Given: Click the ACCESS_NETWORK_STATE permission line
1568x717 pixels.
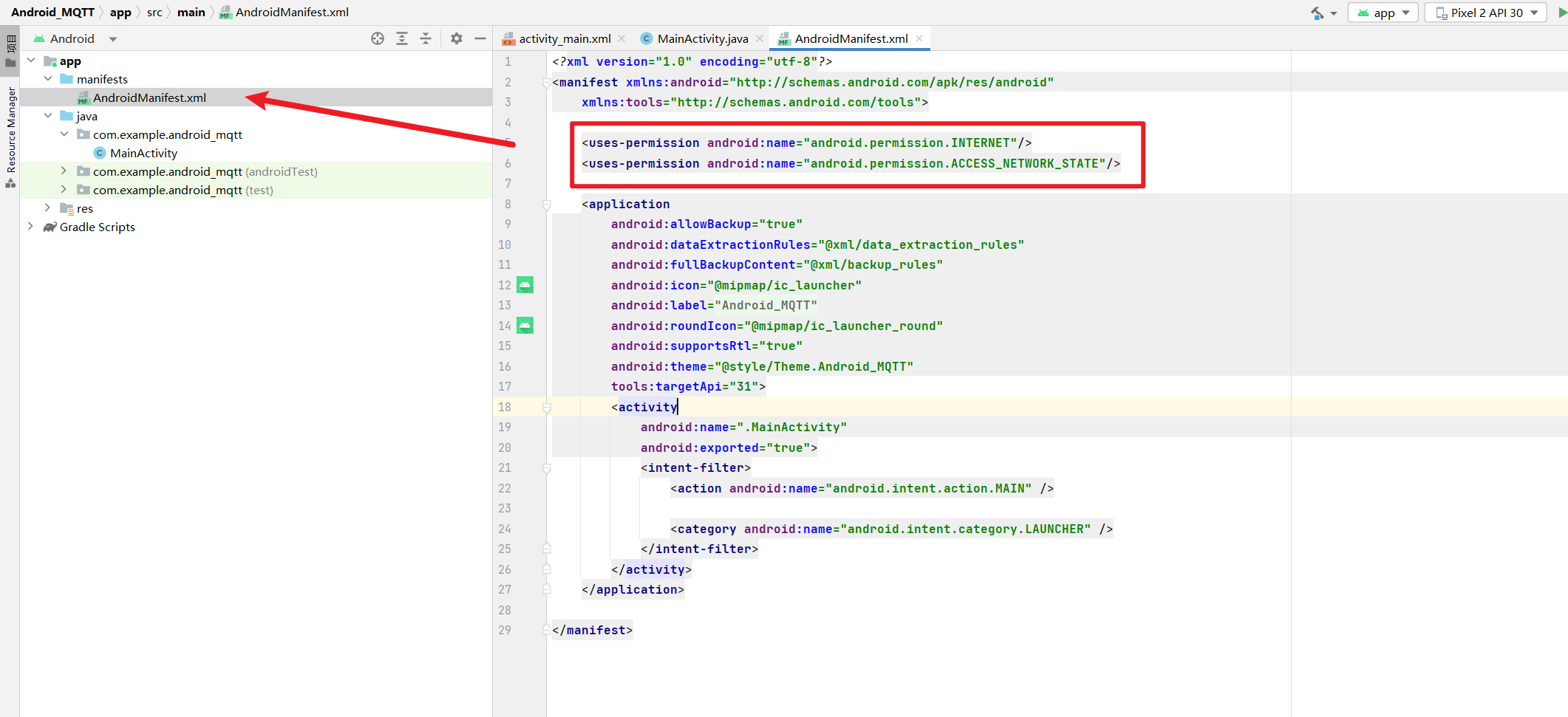Looking at the screenshot, I should pos(851,163).
